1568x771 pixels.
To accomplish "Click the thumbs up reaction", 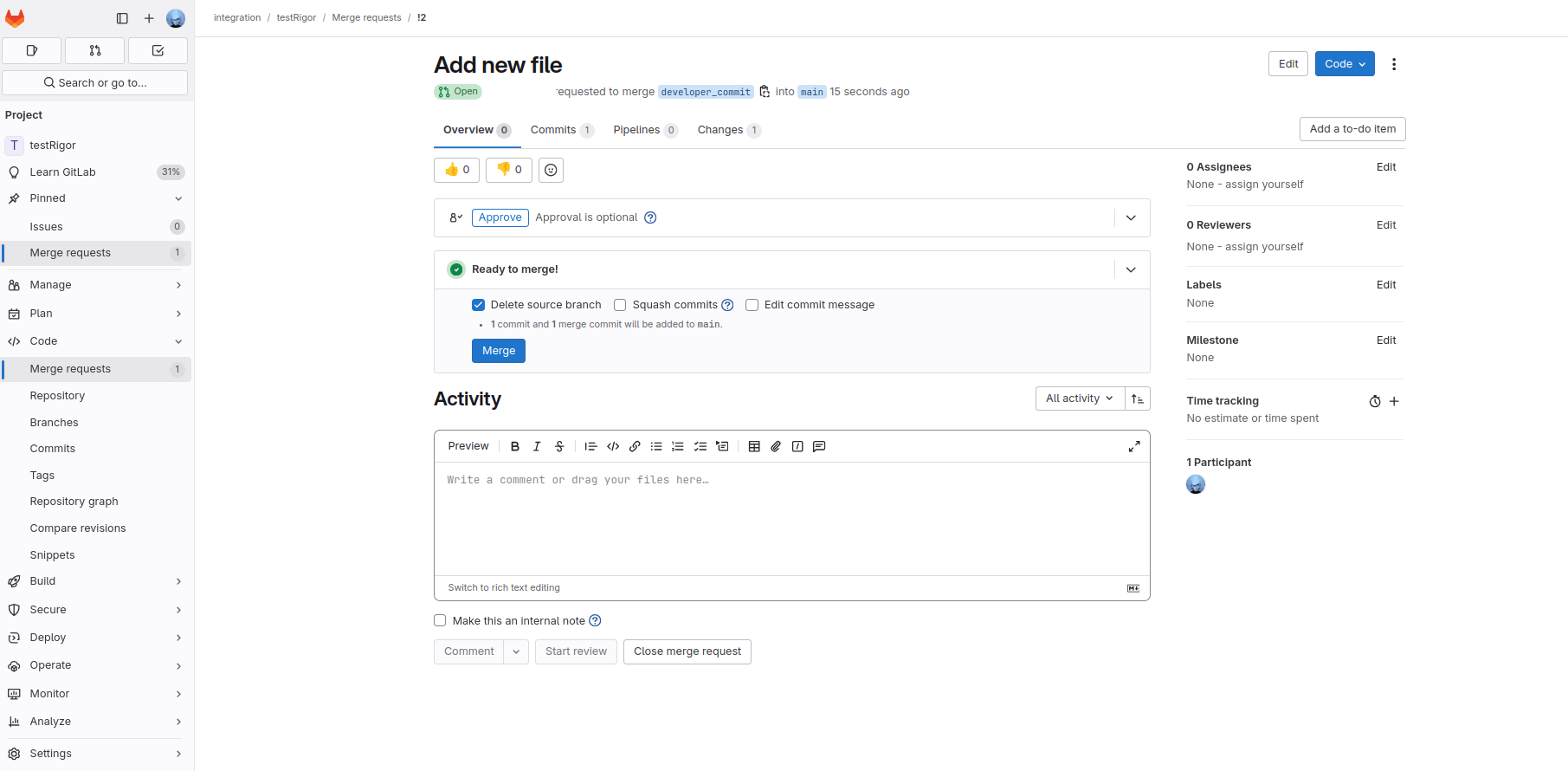I will 456,170.
